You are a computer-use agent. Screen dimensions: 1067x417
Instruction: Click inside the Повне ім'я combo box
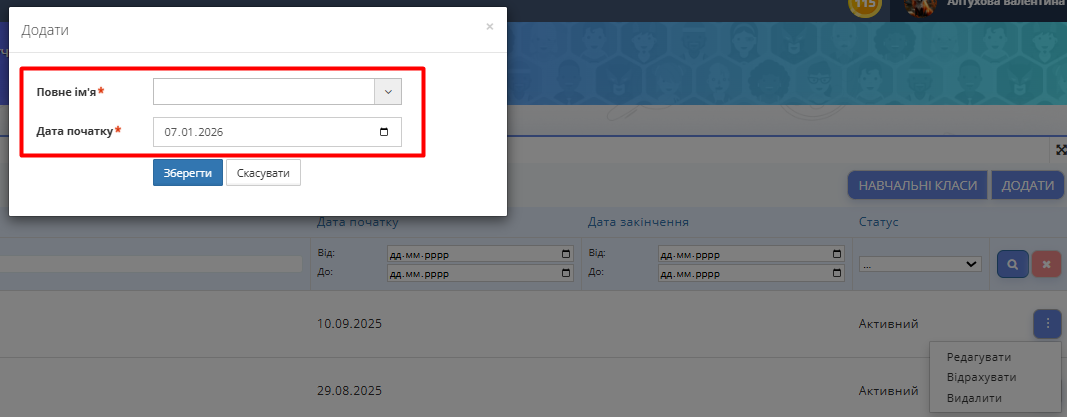pyautogui.click(x=264, y=92)
